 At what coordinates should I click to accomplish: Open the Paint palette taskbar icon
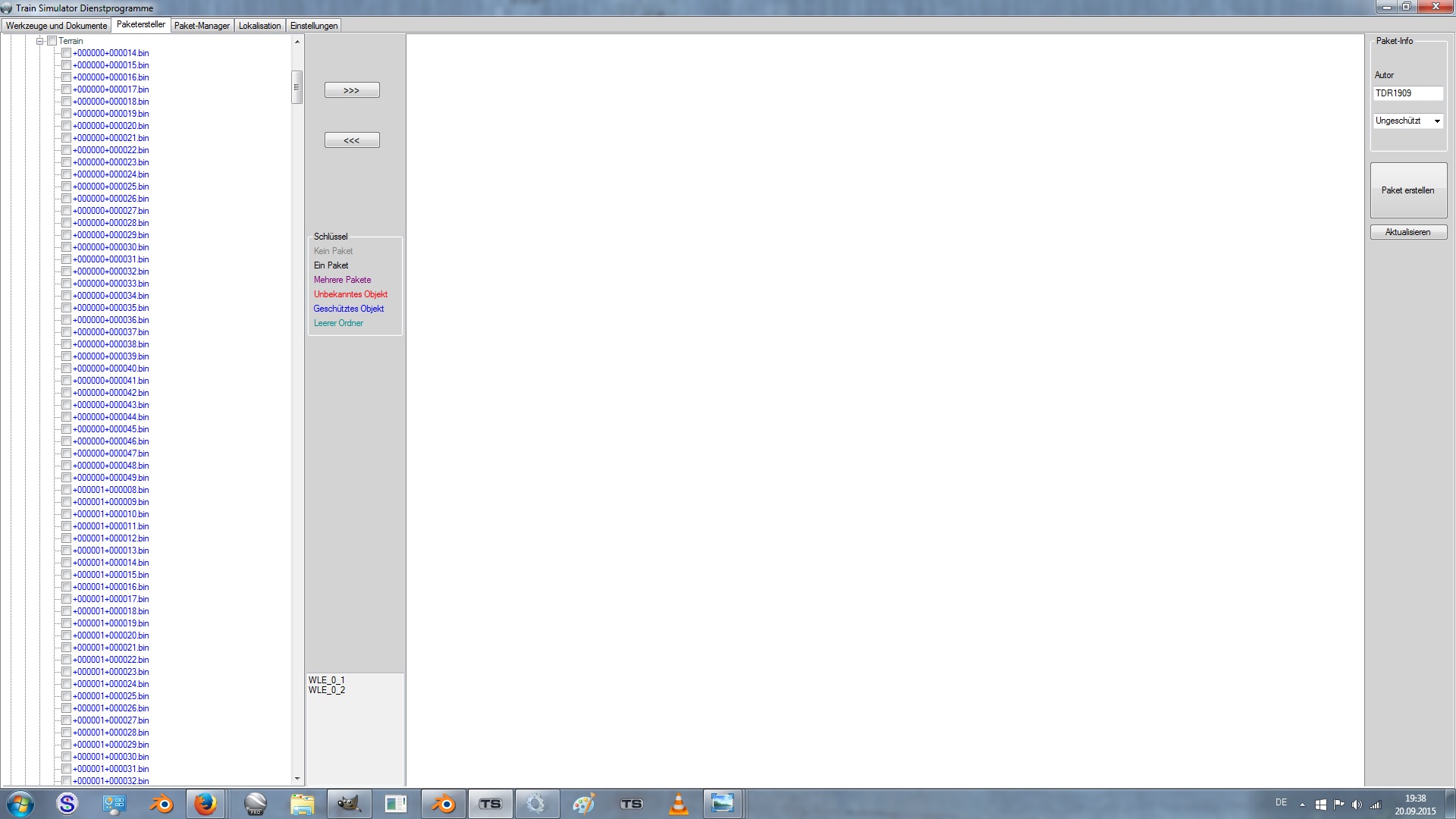[x=583, y=804]
